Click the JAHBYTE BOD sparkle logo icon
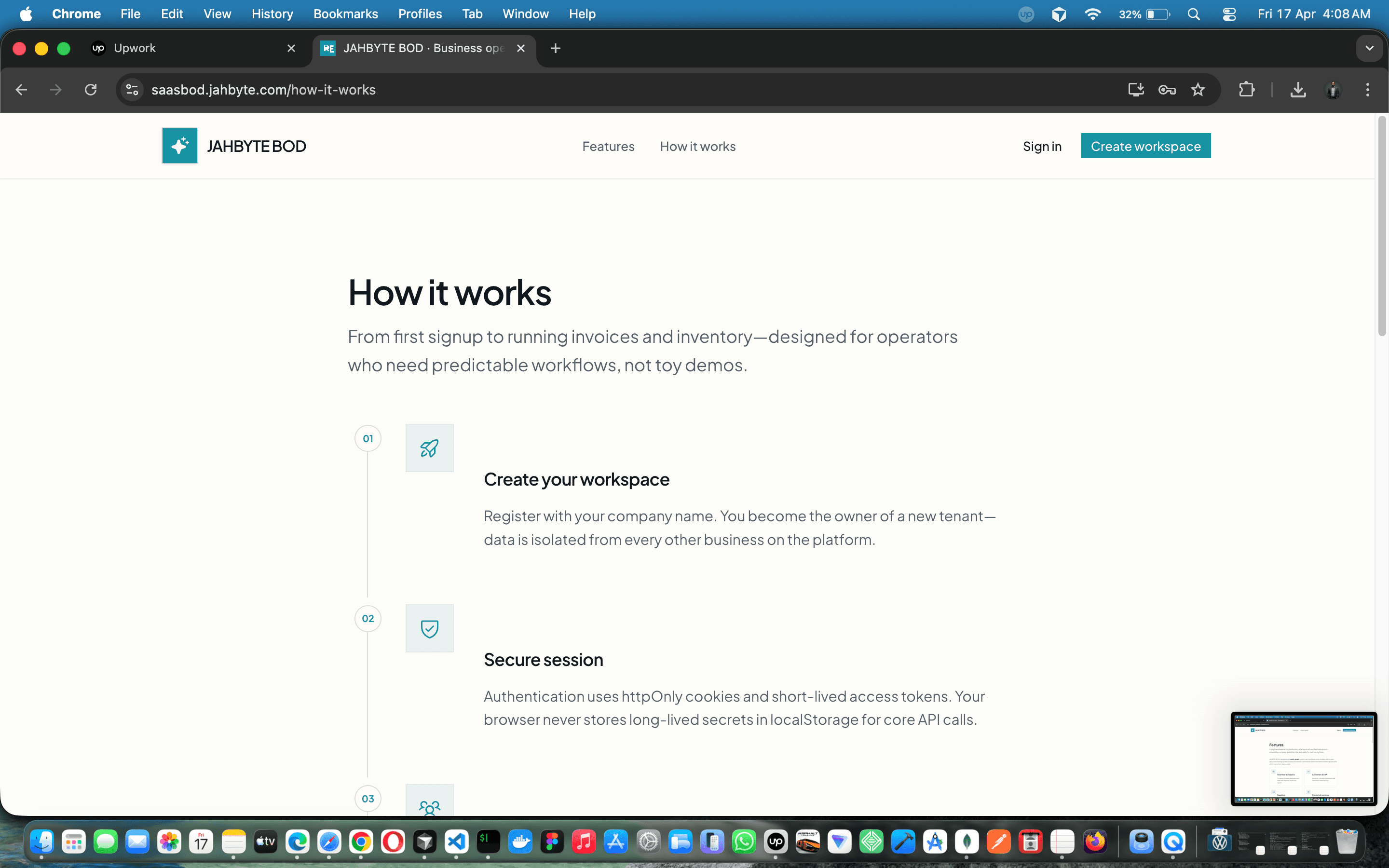The image size is (1389, 868). coord(179,146)
